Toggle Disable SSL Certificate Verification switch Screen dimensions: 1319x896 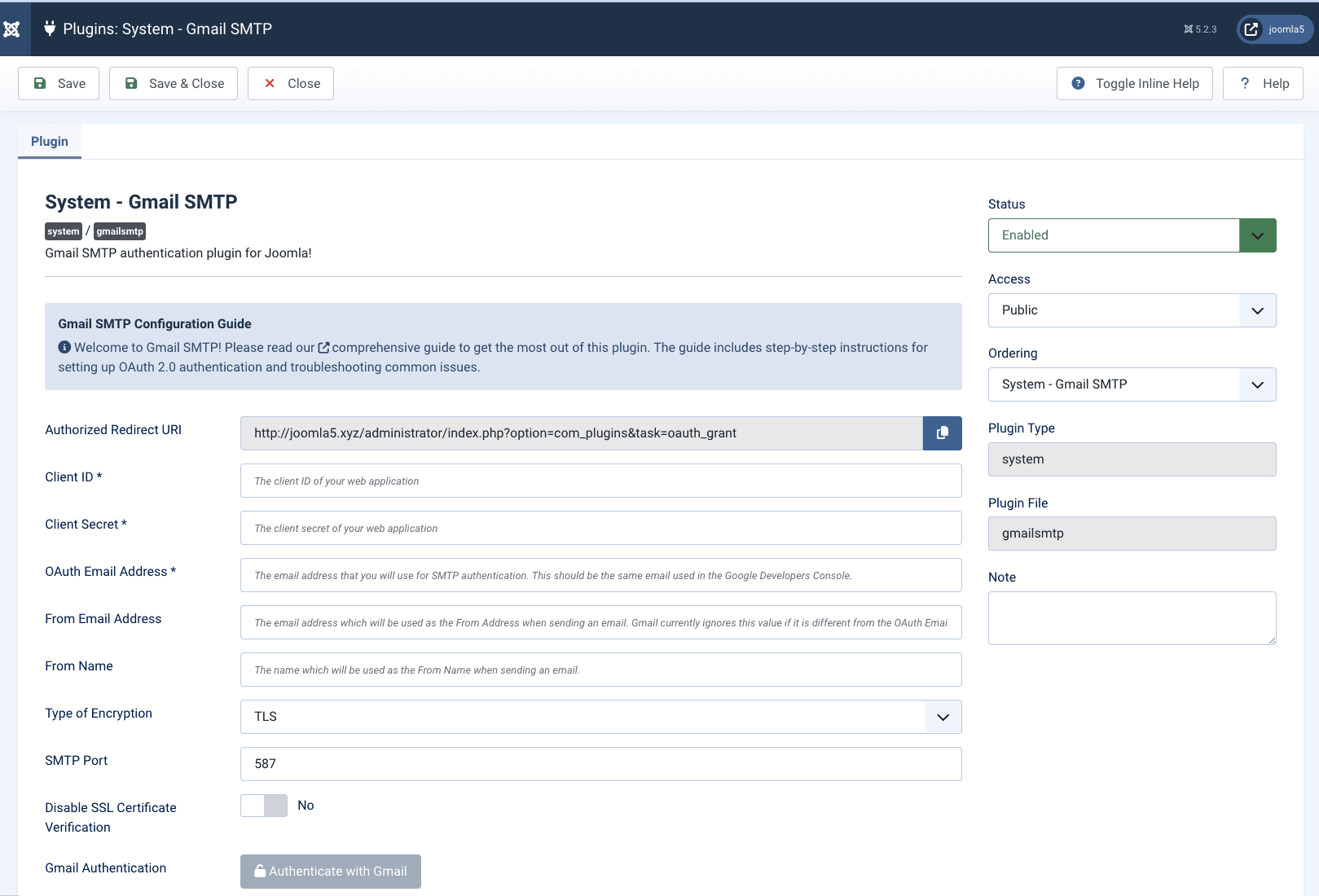264,806
